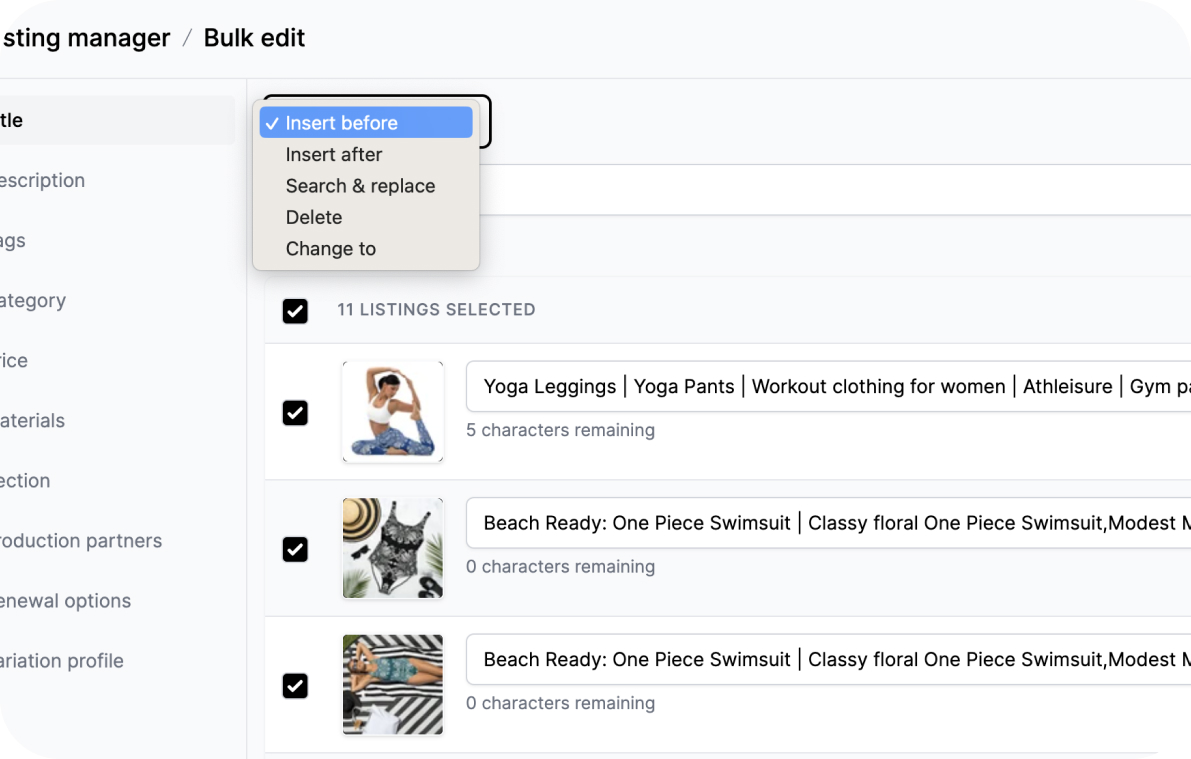
Task: Choose 'Search & replace' option
Action: (360, 186)
